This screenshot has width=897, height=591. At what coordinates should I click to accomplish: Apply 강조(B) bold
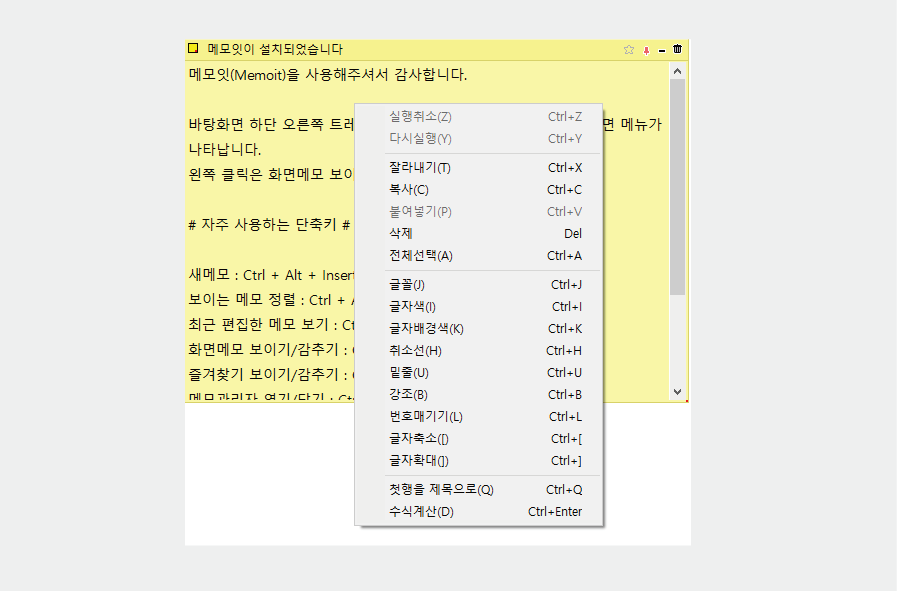(479, 394)
